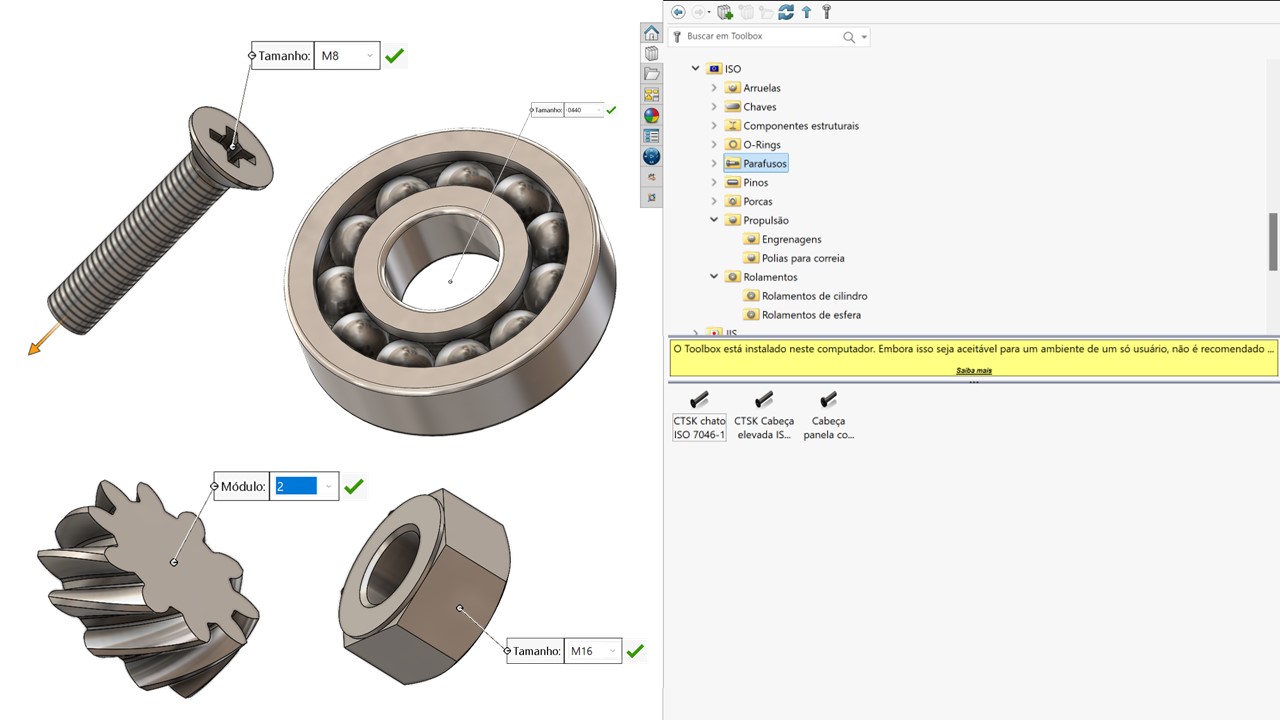Viewport: 1280px width, 720px height.
Task: Expand the Parafusos folder
Action: click(x=714, y=163)
